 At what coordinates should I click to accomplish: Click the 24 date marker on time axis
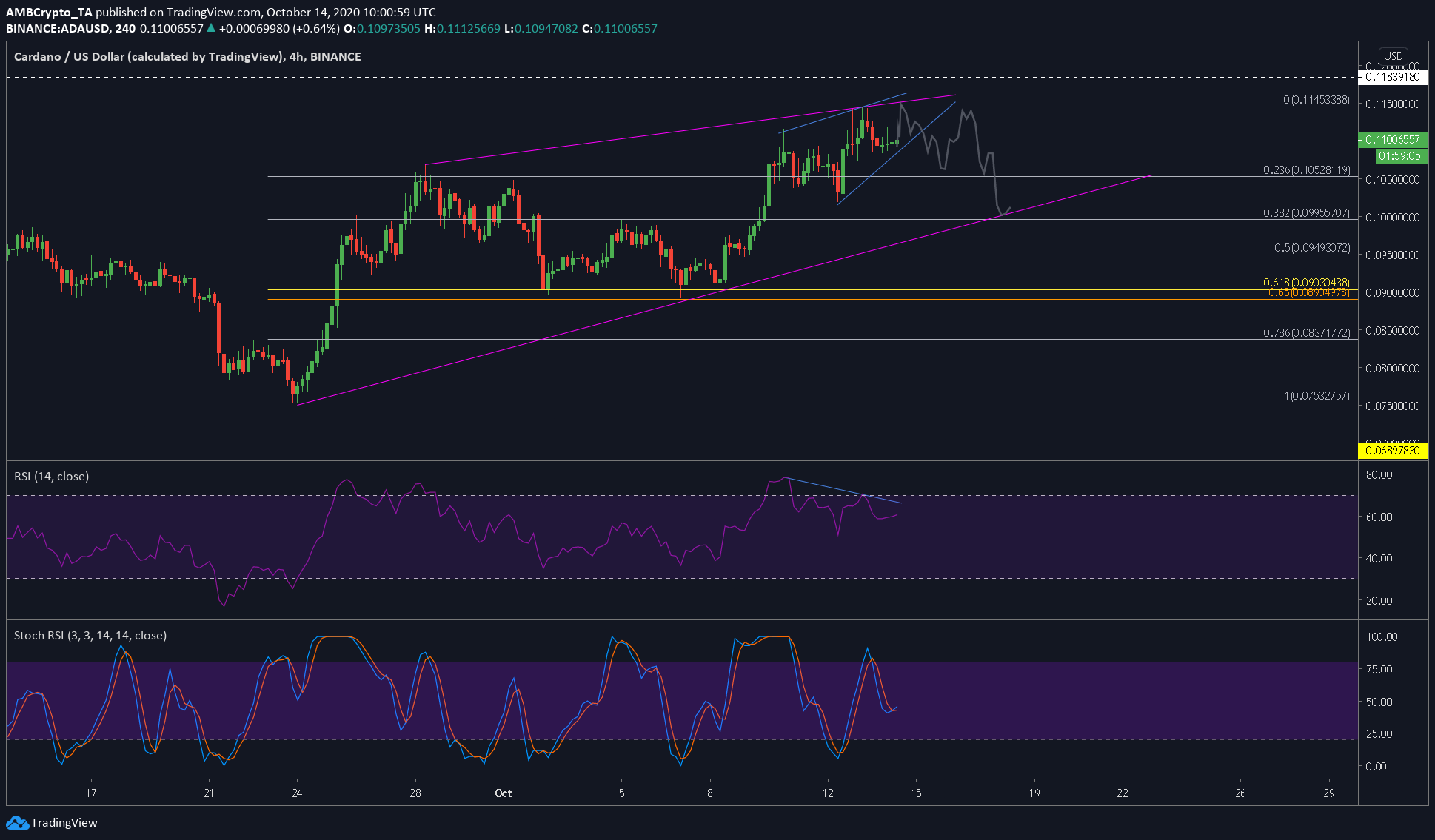coord(297,793)
